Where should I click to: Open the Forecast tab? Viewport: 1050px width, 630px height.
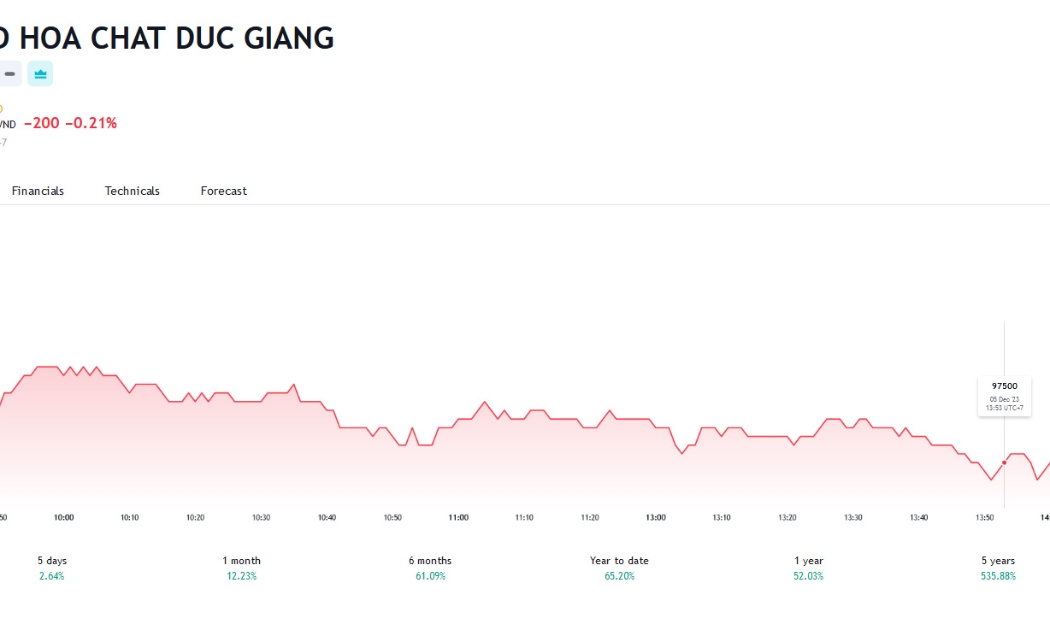[224, 191]
